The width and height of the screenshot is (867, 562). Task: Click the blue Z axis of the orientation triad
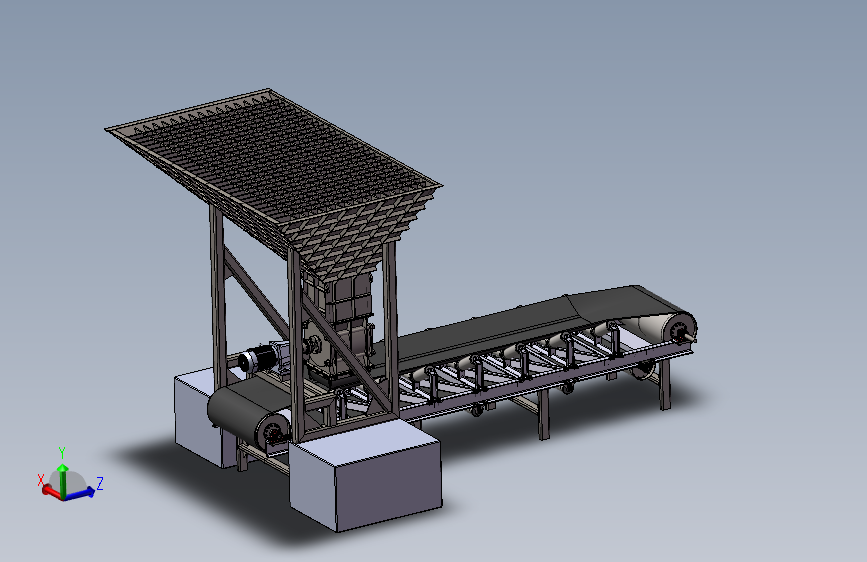80,492
